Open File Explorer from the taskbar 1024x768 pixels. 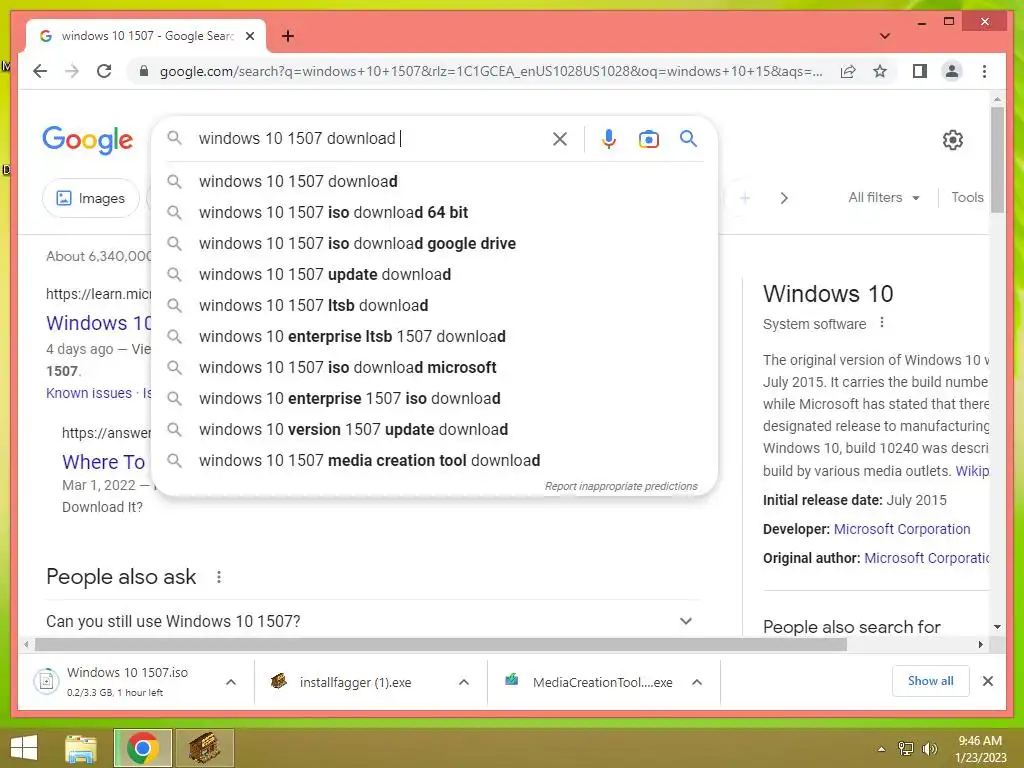pyautogui.click(x=81, y=748)
